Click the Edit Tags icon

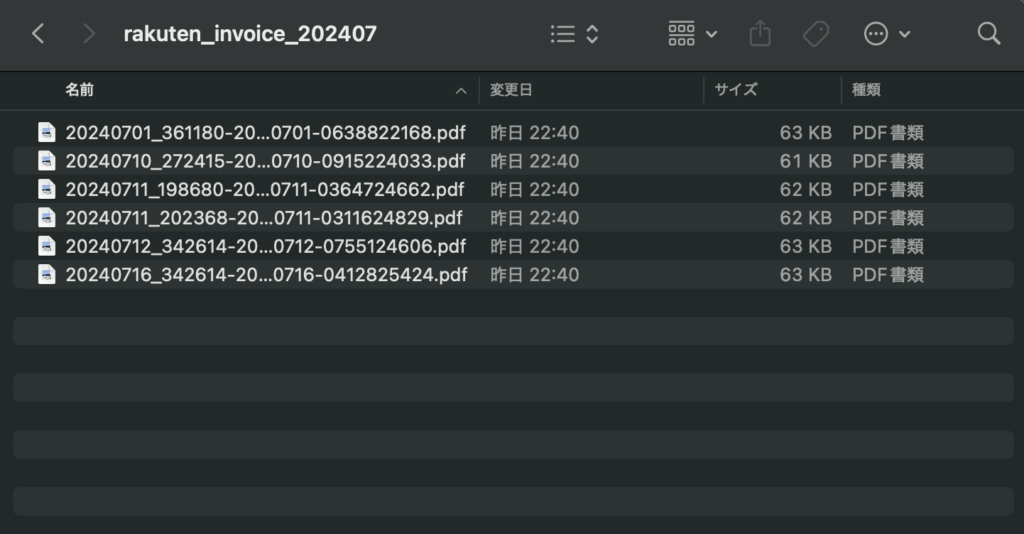[x=816, y=34]
